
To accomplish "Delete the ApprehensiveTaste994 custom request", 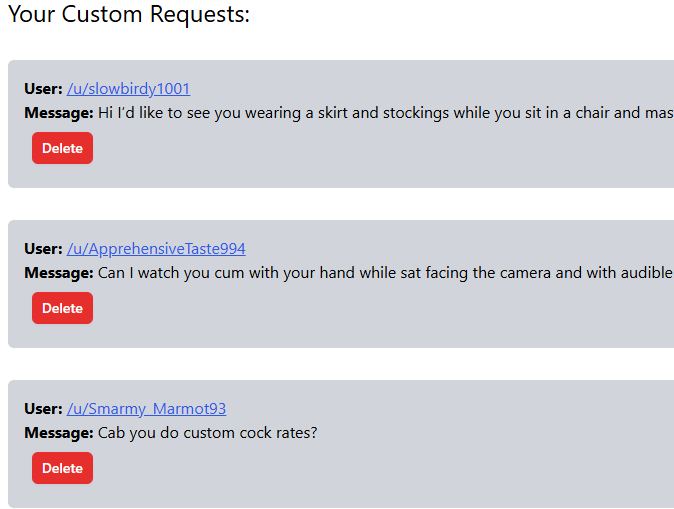I will pos(62,308).
